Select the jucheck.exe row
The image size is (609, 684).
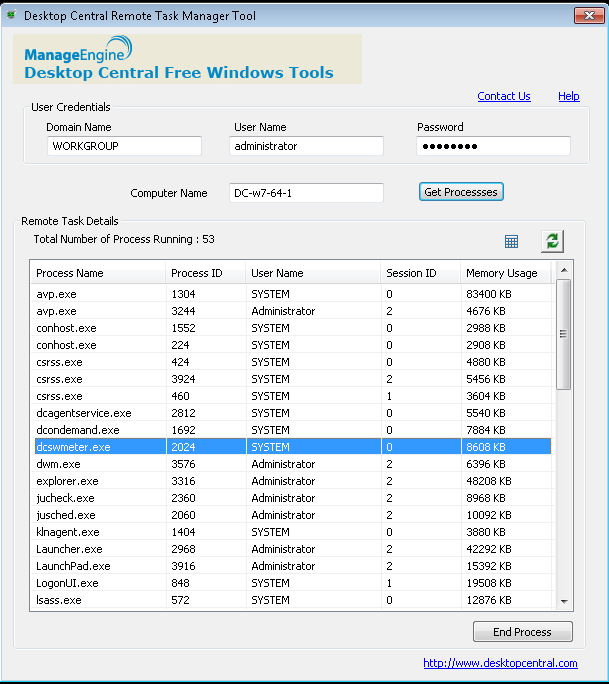point(291,498)
